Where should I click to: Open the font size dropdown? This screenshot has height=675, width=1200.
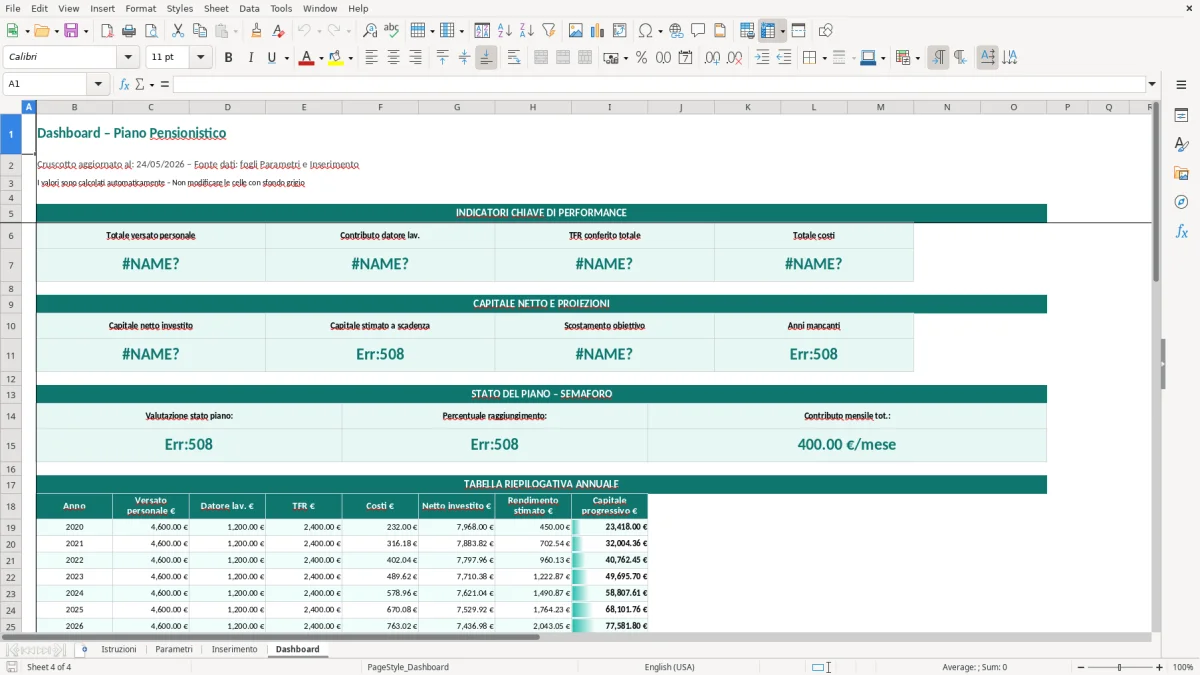200,58
